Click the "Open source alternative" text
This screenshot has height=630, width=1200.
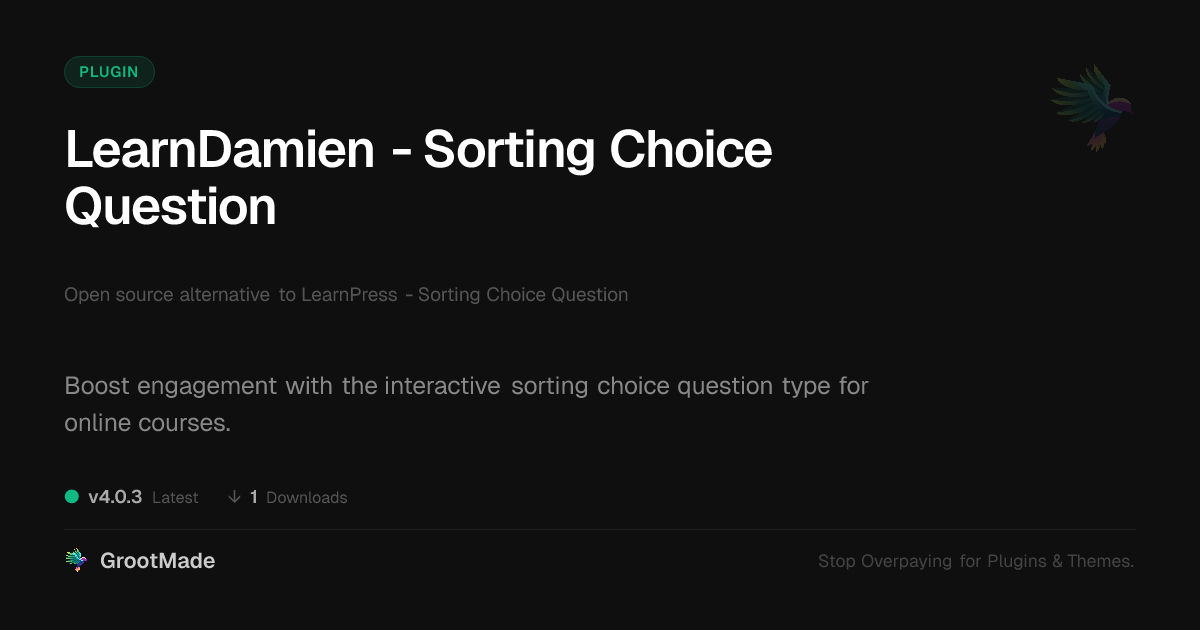(x=167, y=295)
